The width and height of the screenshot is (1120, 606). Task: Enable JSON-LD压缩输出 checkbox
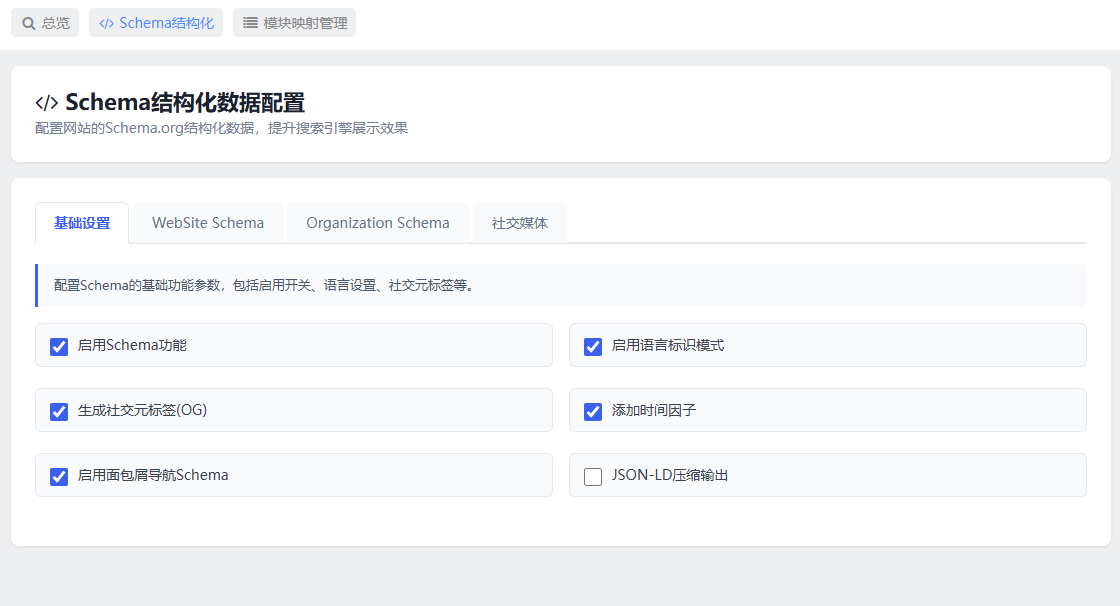593,477
